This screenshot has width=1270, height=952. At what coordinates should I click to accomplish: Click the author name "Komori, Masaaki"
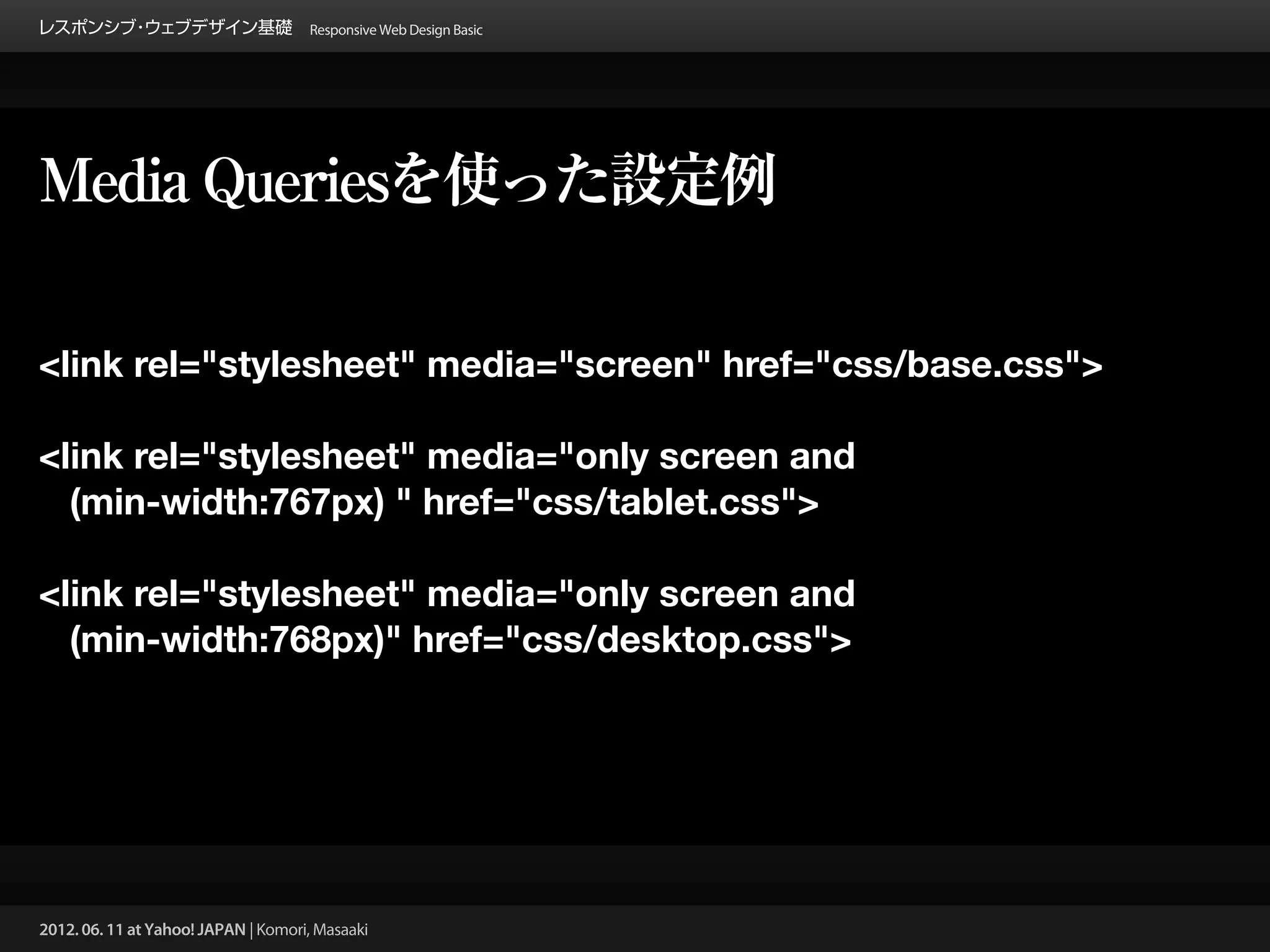[312, 930]
